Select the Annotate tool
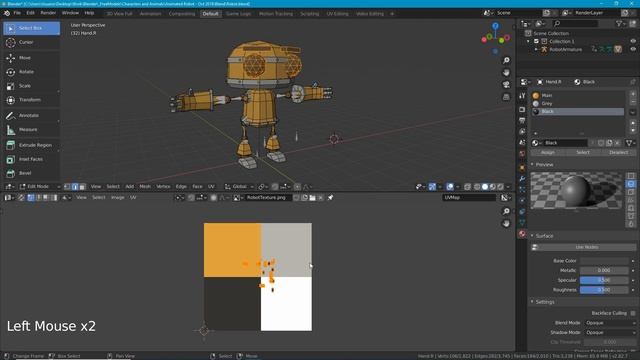The image size is (640, 360). point(31,116)
